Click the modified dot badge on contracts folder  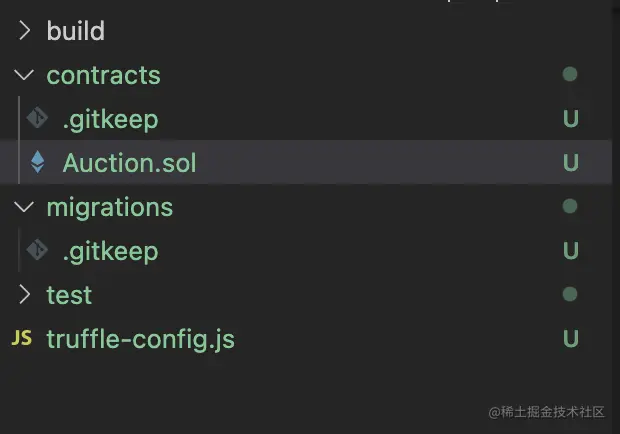(x=570, y=75)
